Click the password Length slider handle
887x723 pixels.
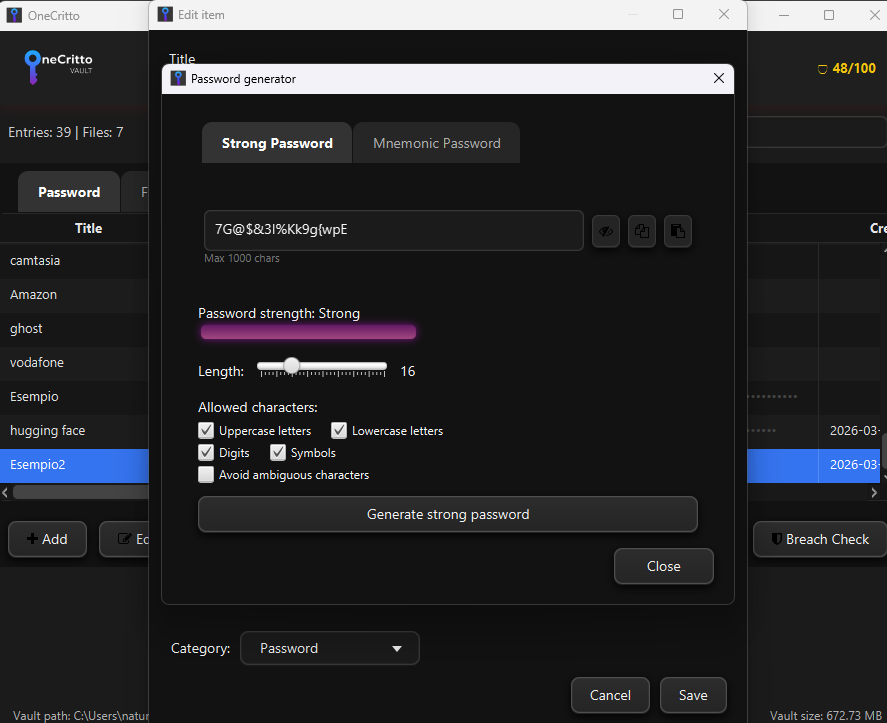coord(291,366)
